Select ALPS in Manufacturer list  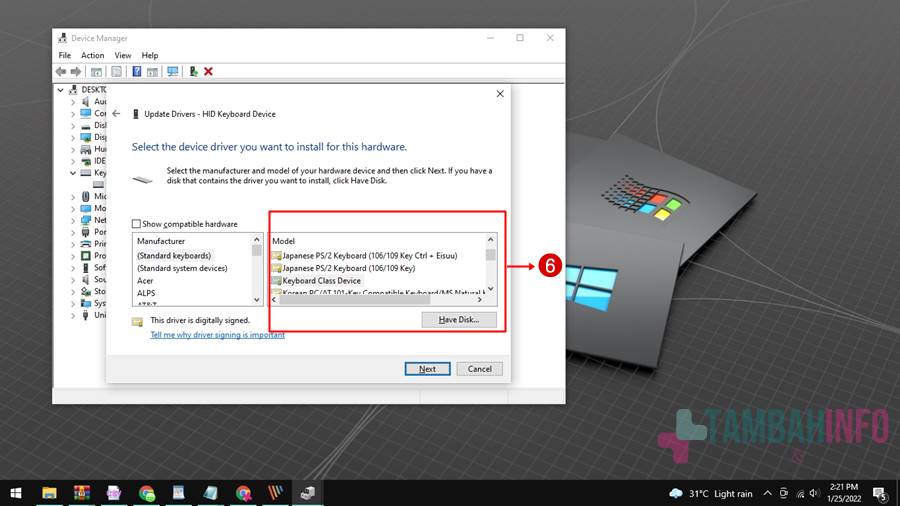click(146, 293)
